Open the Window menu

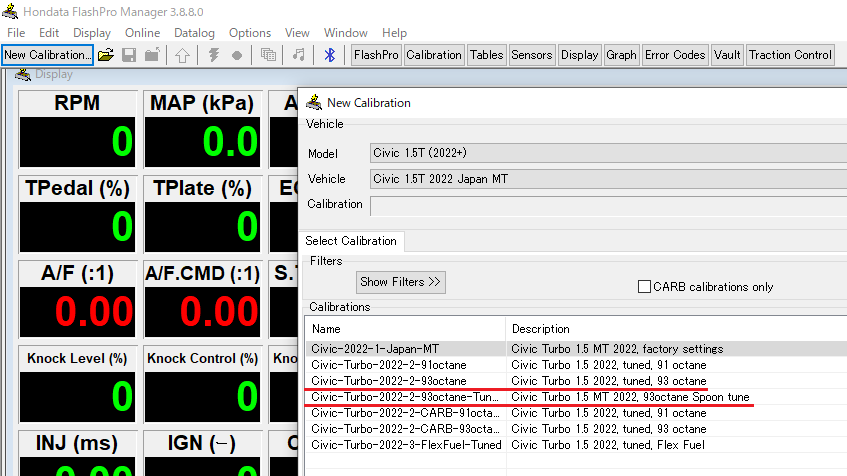[x=346, y=33]
